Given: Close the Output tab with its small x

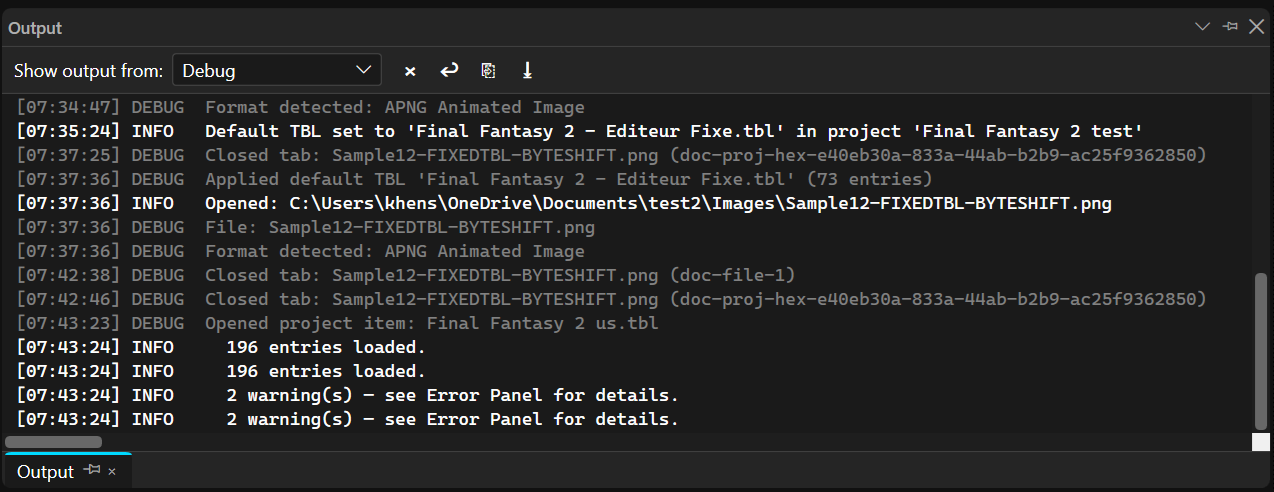Looking at the screenshot, I should pyautogui.click(x=112, y=472).
